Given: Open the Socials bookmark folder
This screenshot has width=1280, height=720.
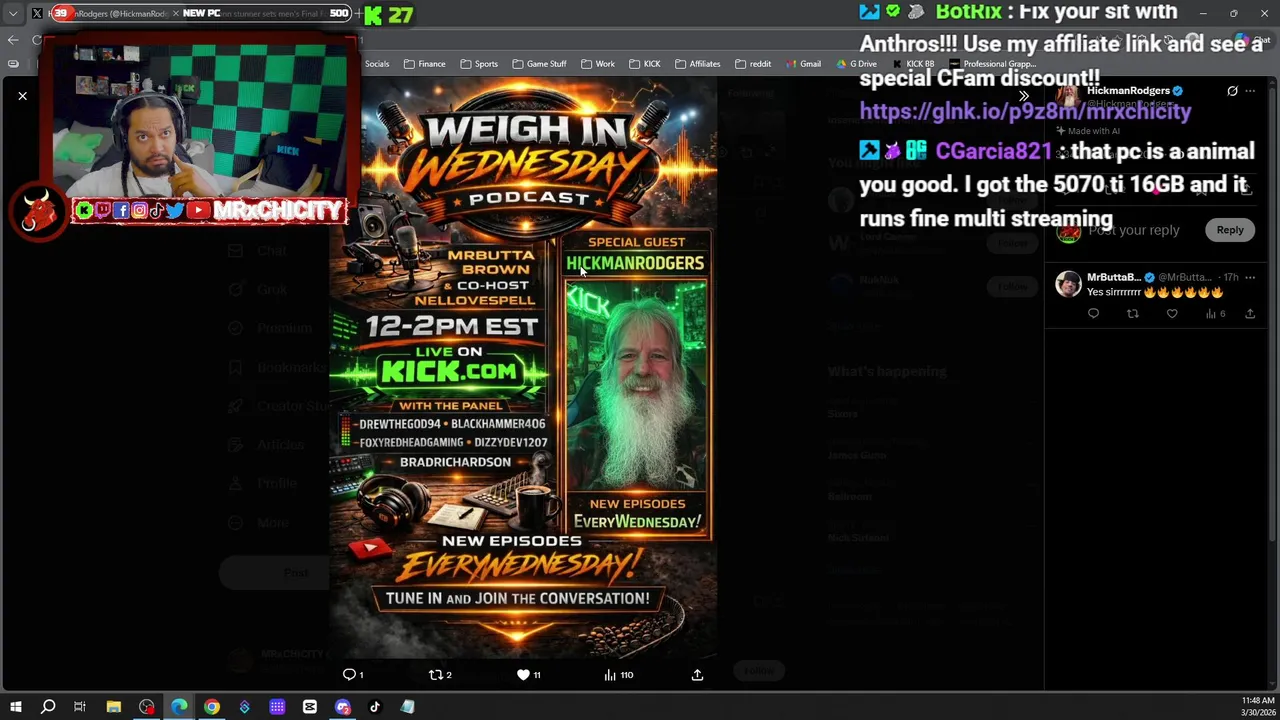Looking at the screenshot, I should [x=377, y=64].
